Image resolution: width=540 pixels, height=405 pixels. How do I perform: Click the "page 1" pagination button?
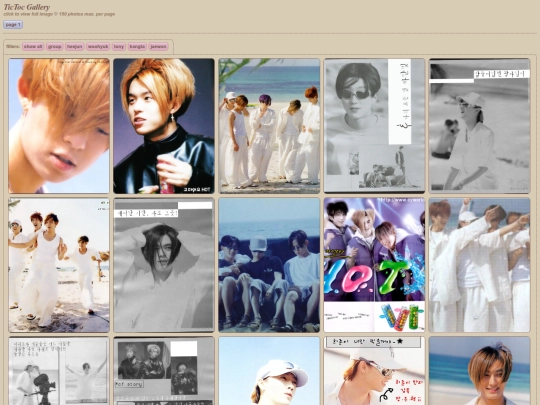(x=13, y=25)
